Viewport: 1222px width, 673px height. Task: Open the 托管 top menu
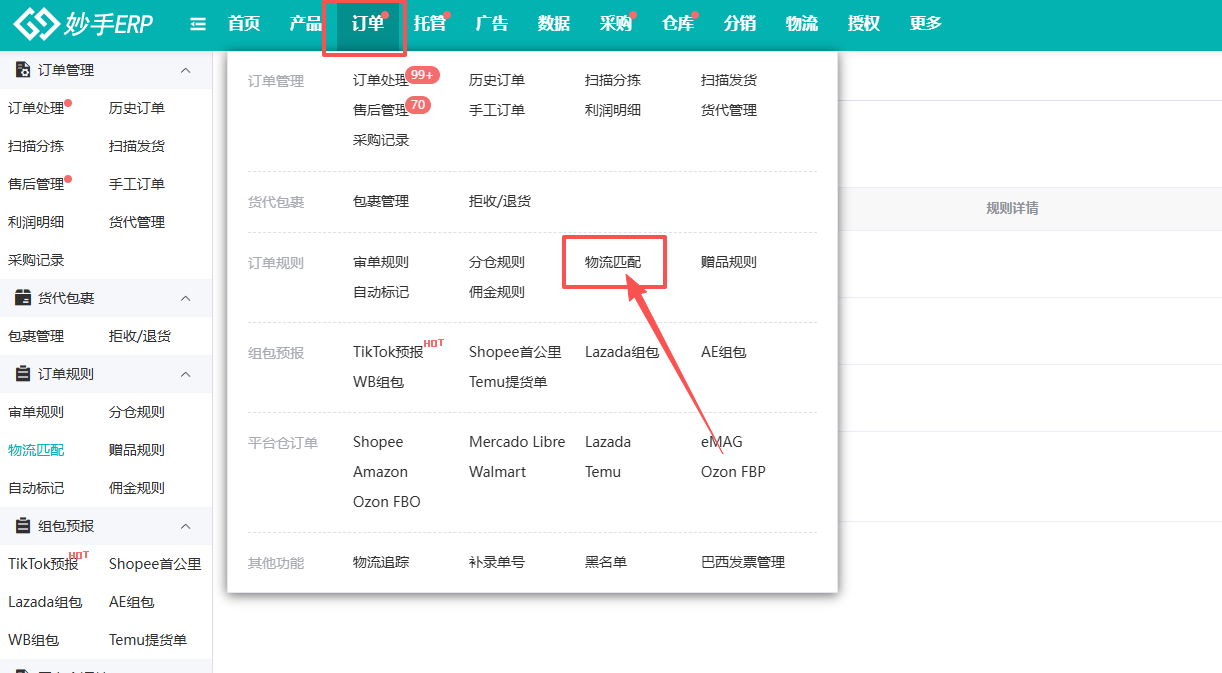430,24
